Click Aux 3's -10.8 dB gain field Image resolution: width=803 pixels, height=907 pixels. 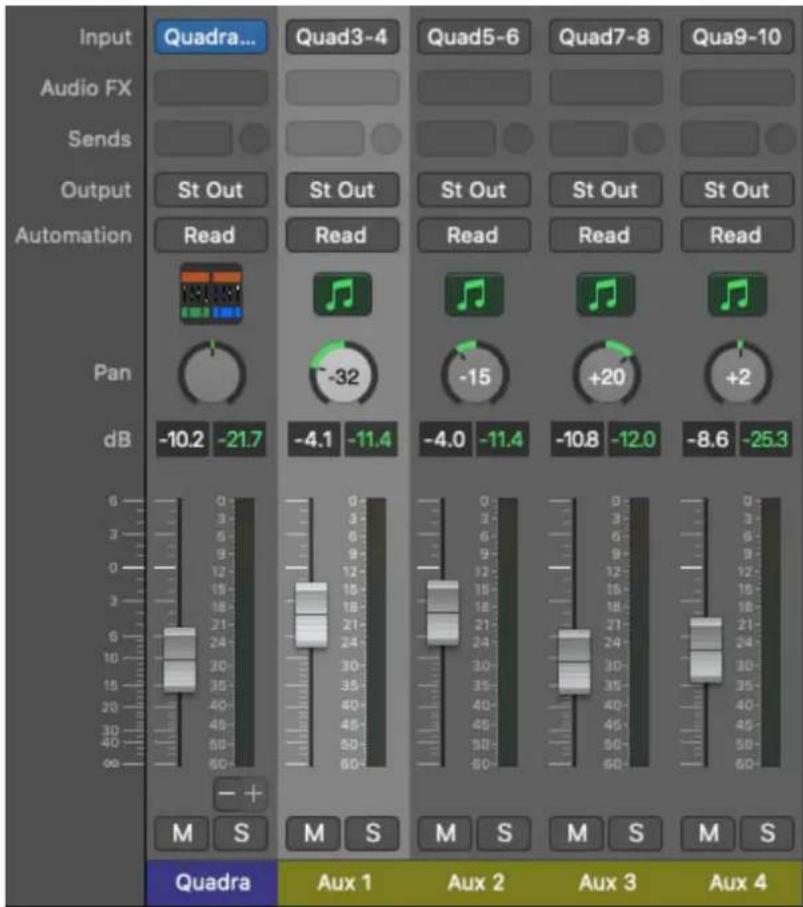coord(577,440)
